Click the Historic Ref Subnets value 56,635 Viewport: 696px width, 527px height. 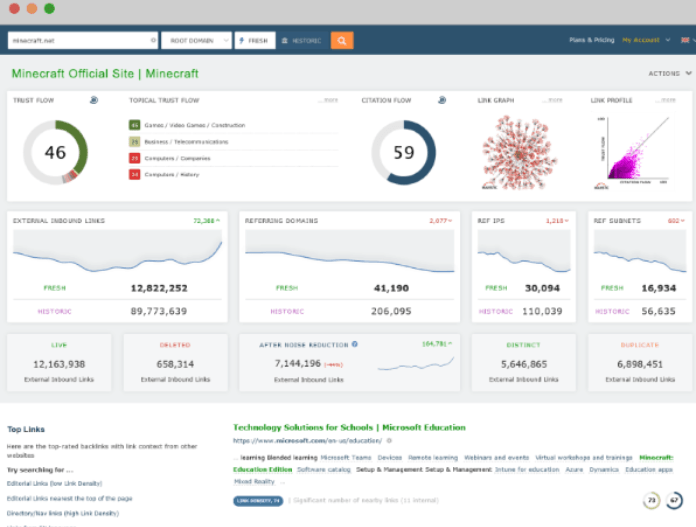tap(658, 311)
